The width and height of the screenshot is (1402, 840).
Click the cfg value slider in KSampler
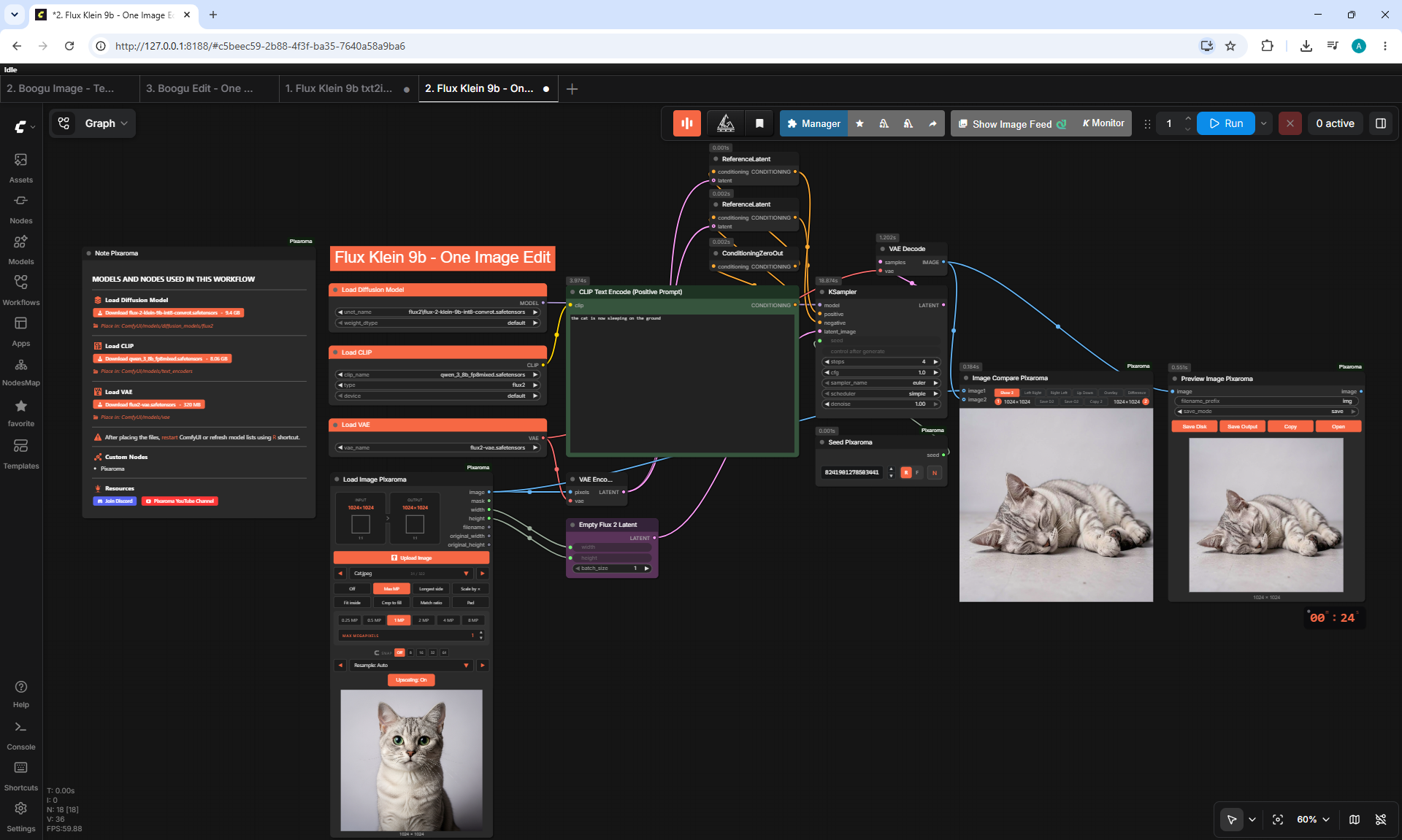point(881,372)
